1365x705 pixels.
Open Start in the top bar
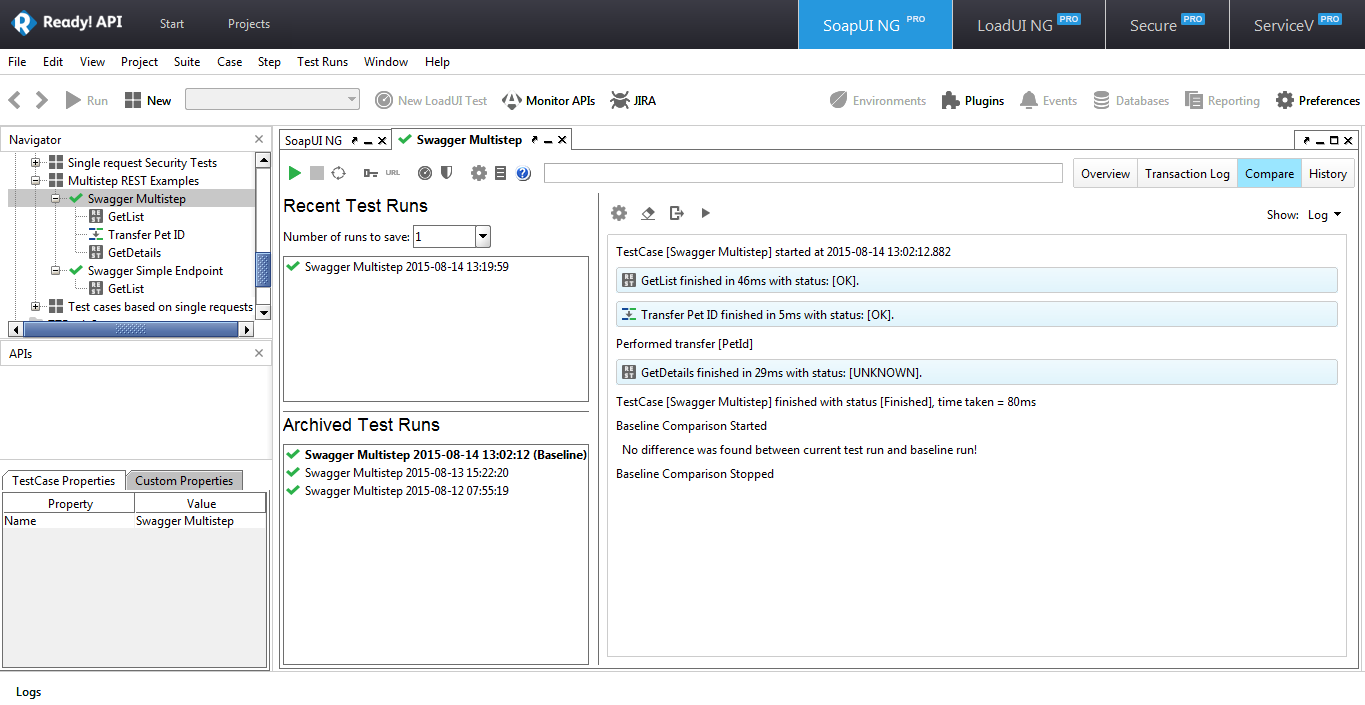(x=172, y=24)
